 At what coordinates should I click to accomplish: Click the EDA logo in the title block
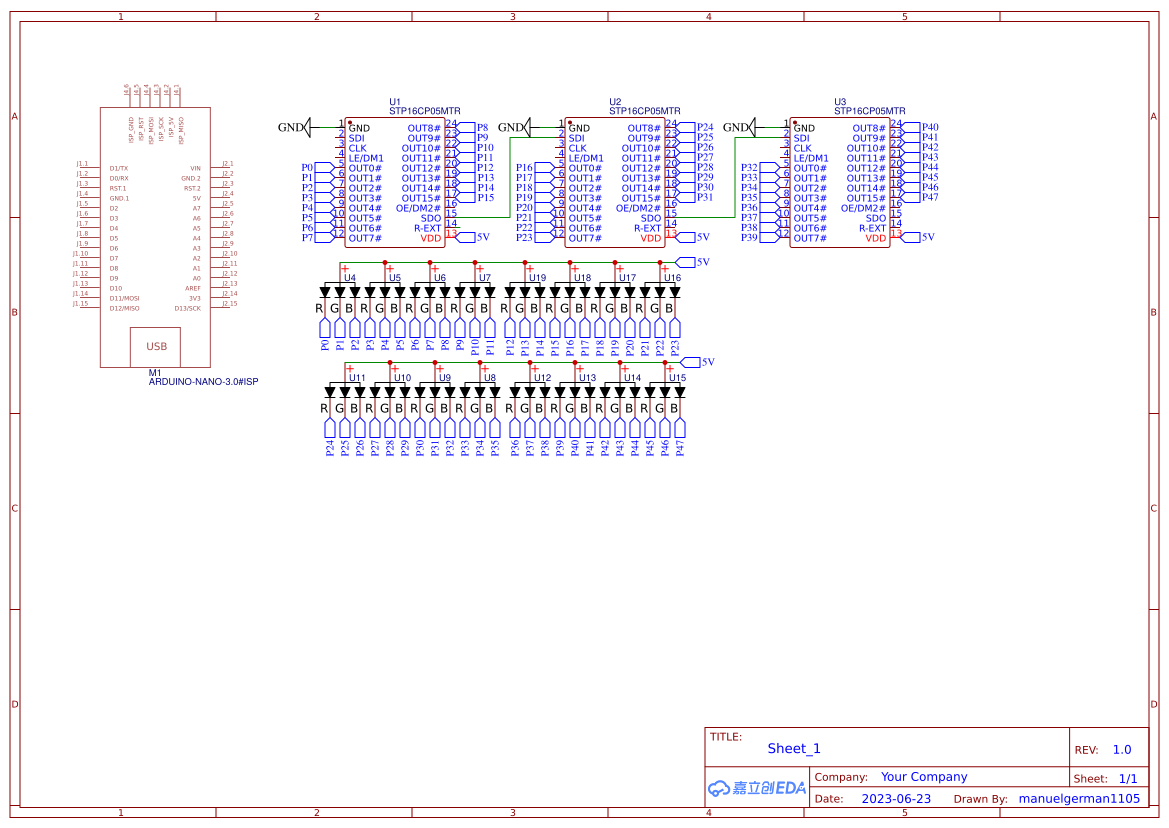pos(757,788)
